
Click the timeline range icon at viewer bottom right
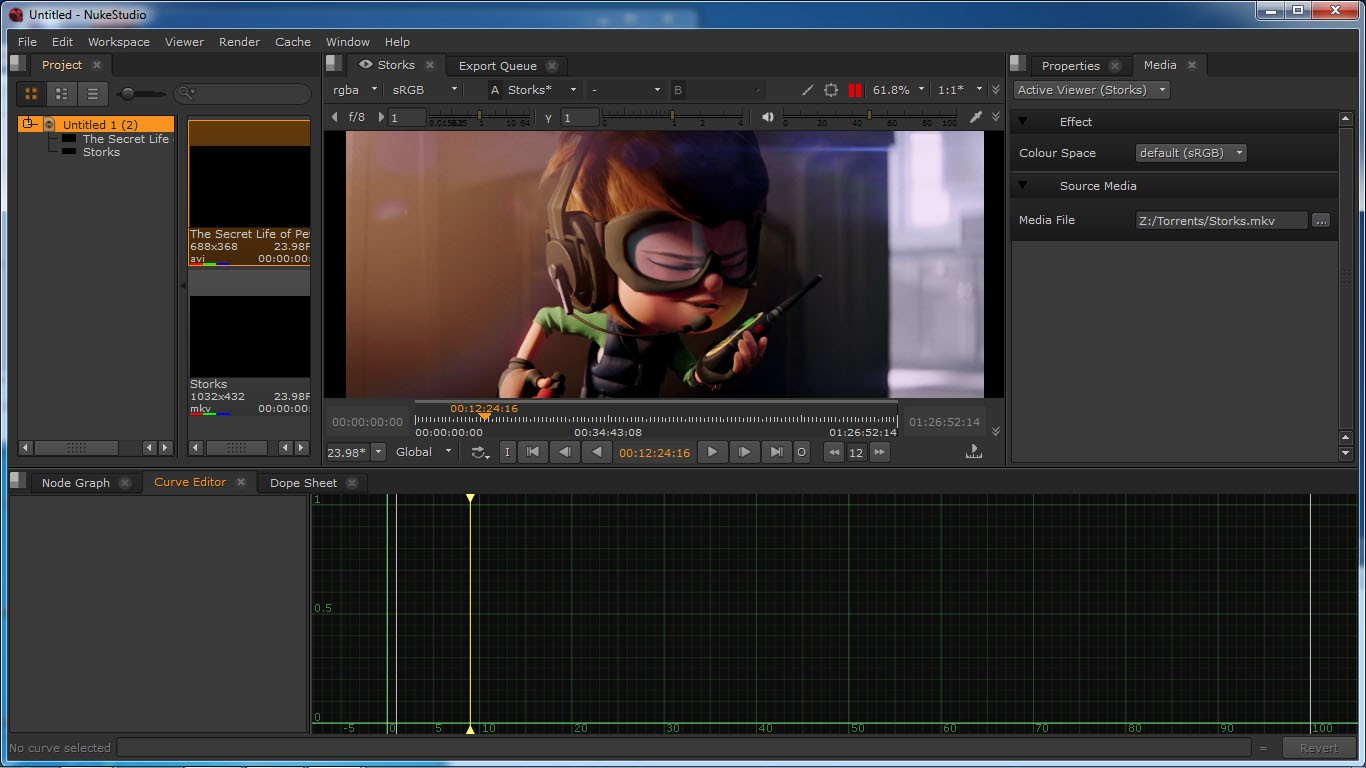973,452
